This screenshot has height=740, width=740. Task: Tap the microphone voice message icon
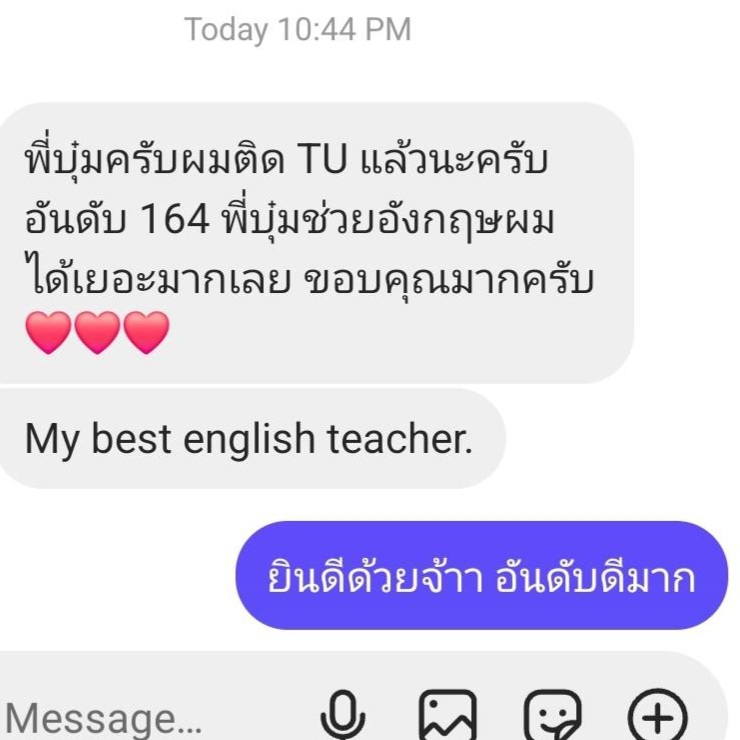coord(343,715)
